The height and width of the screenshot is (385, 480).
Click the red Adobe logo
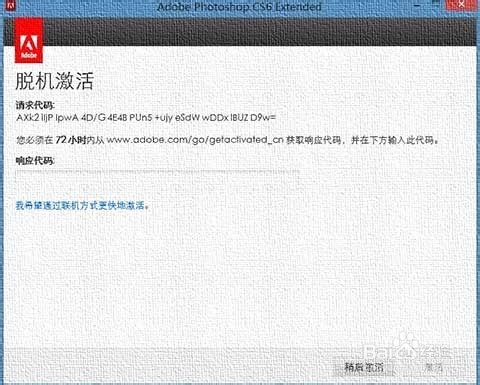pos(29,40)
